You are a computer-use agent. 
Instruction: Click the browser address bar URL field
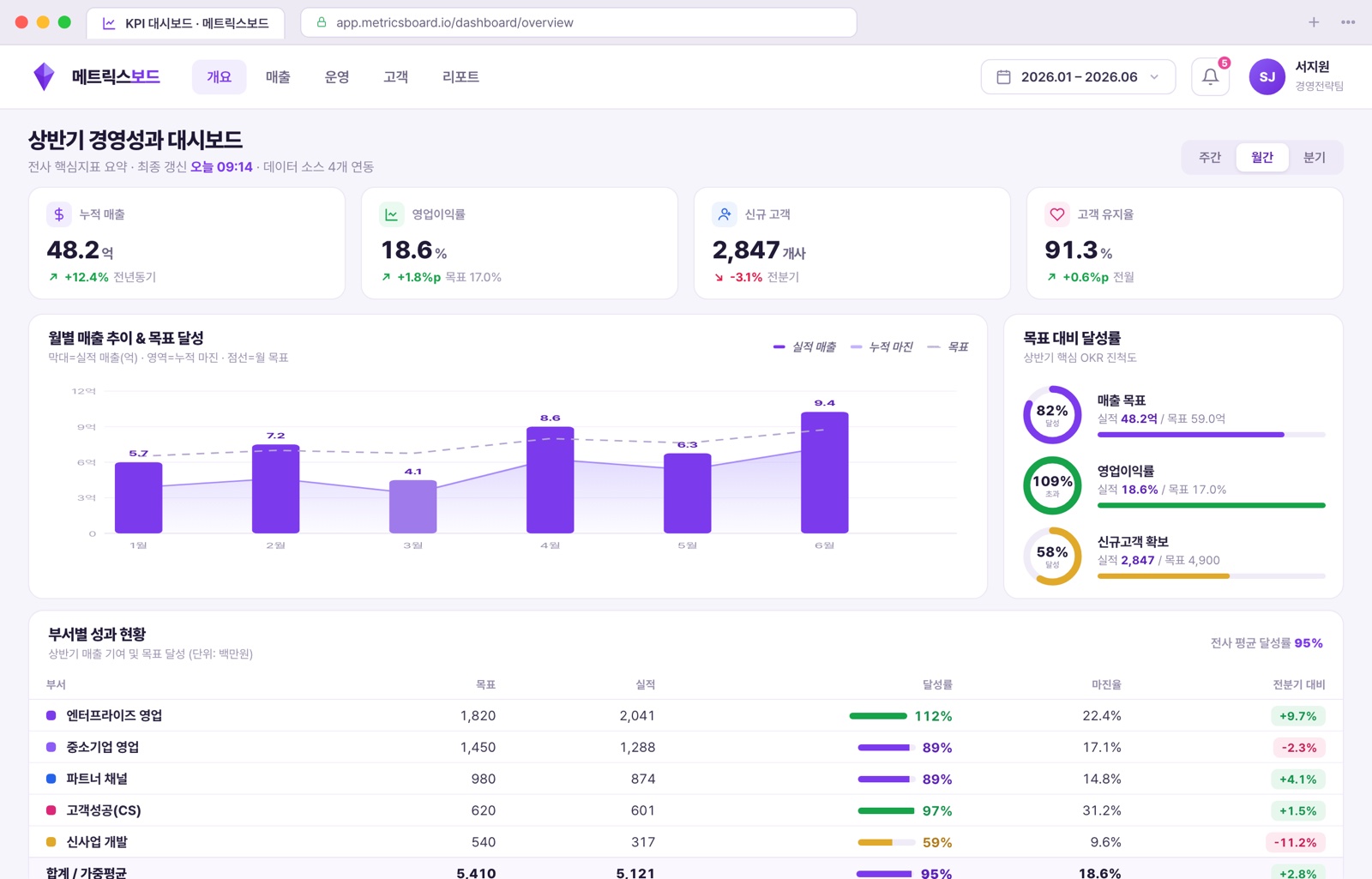579,22
